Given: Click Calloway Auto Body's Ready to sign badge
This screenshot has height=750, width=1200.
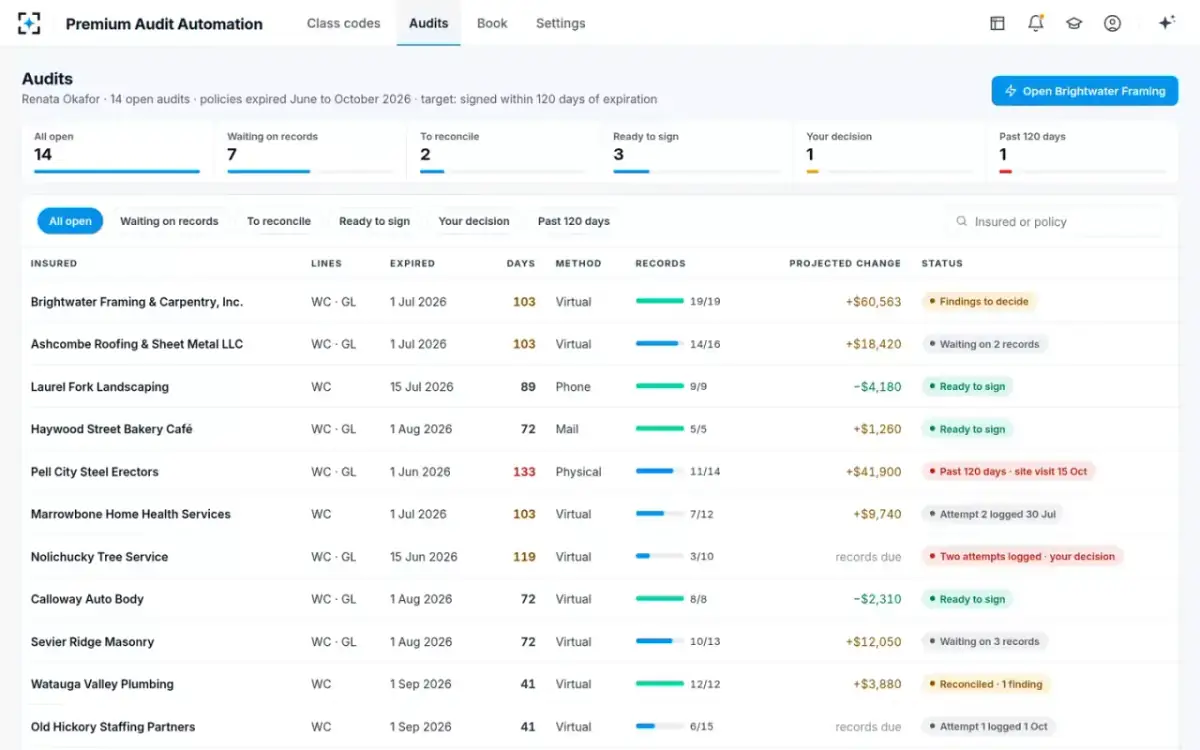Looking at the screenshot, I should click(x=967, y=599).
